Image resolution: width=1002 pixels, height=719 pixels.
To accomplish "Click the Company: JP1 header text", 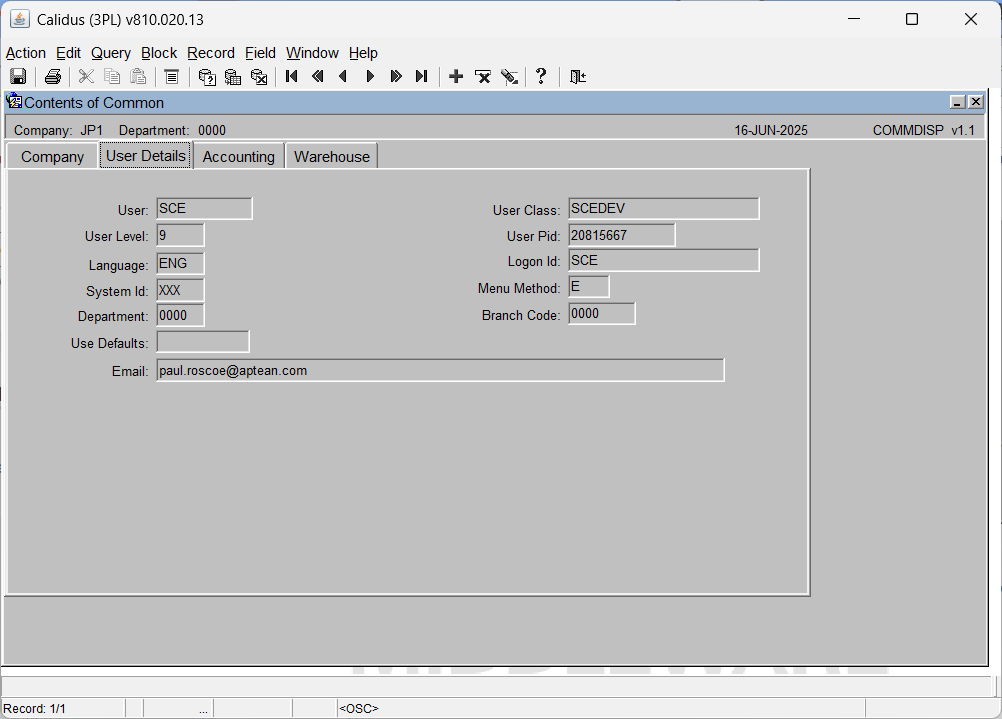I will coord(58,130).
